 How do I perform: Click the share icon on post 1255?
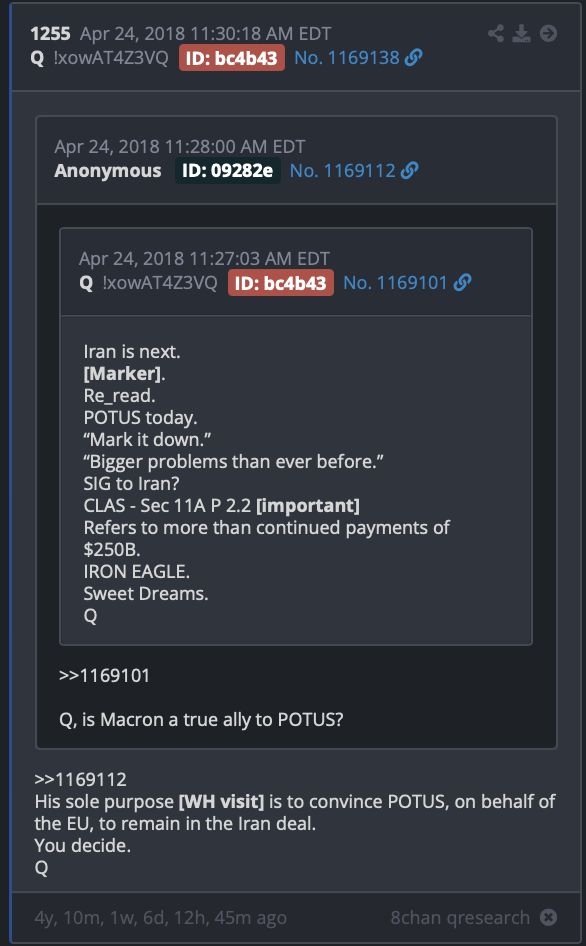click(496, 33)
